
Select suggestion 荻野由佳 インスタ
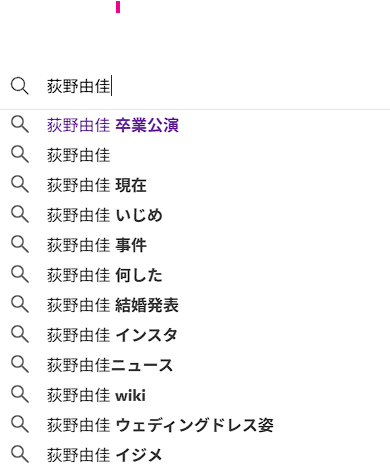pyautogui.click(x=112, y=335)
